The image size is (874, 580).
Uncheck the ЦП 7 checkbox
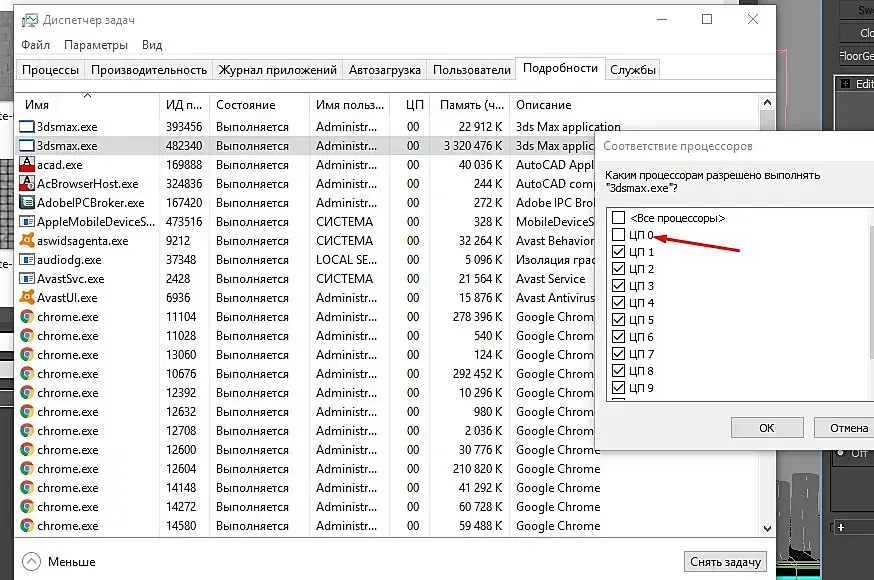[x=618, y=353]
